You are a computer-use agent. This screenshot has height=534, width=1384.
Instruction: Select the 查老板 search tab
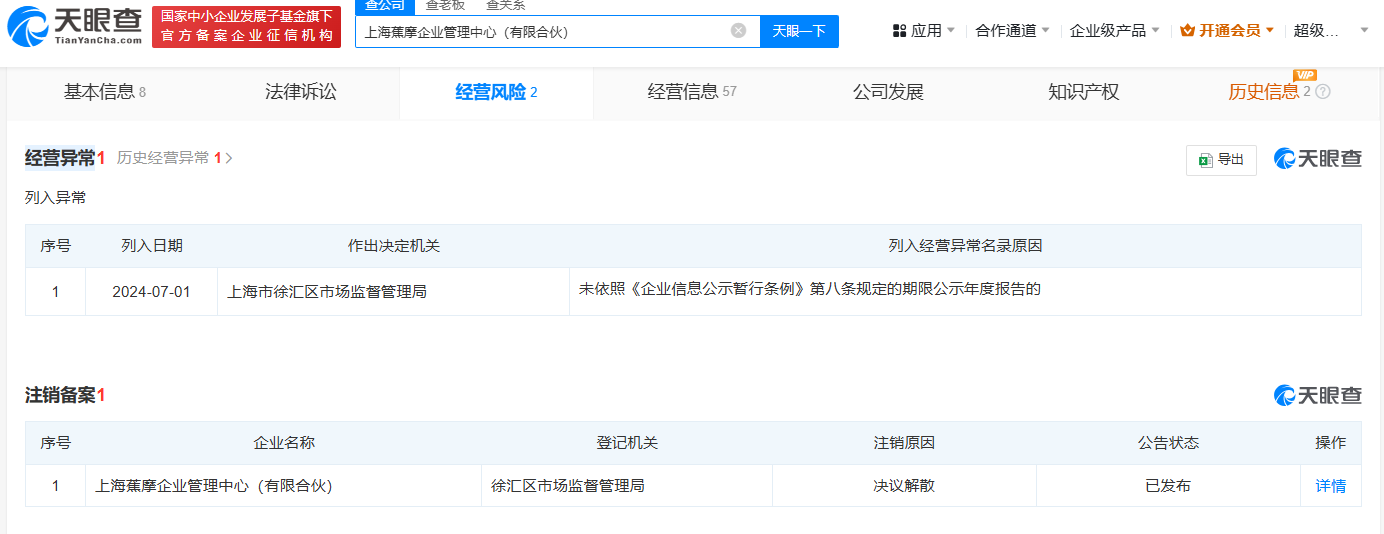coord(445,6)
